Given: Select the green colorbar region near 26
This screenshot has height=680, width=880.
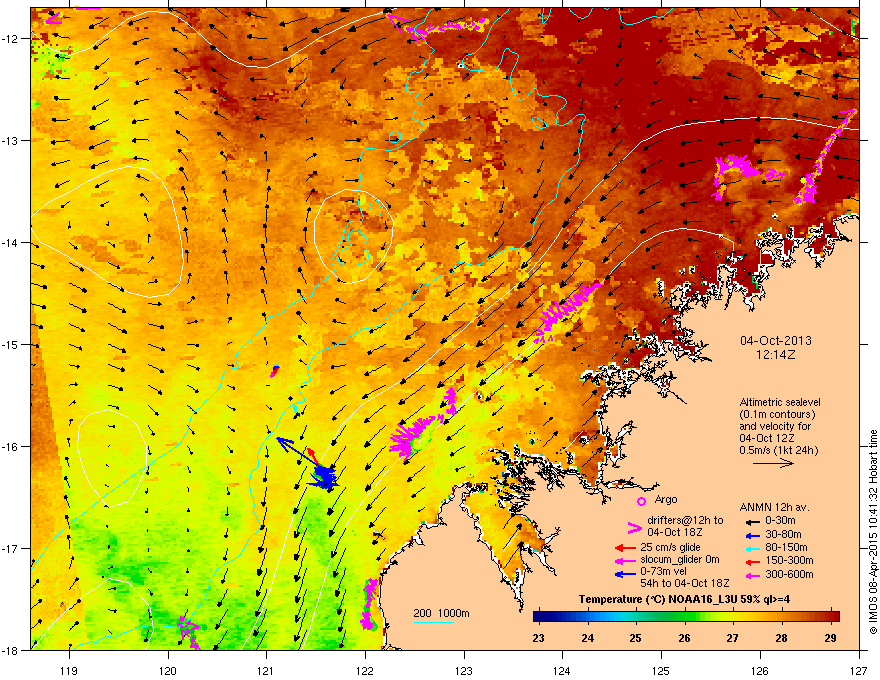Looking at the screenshot, I should tap(684, 616).
